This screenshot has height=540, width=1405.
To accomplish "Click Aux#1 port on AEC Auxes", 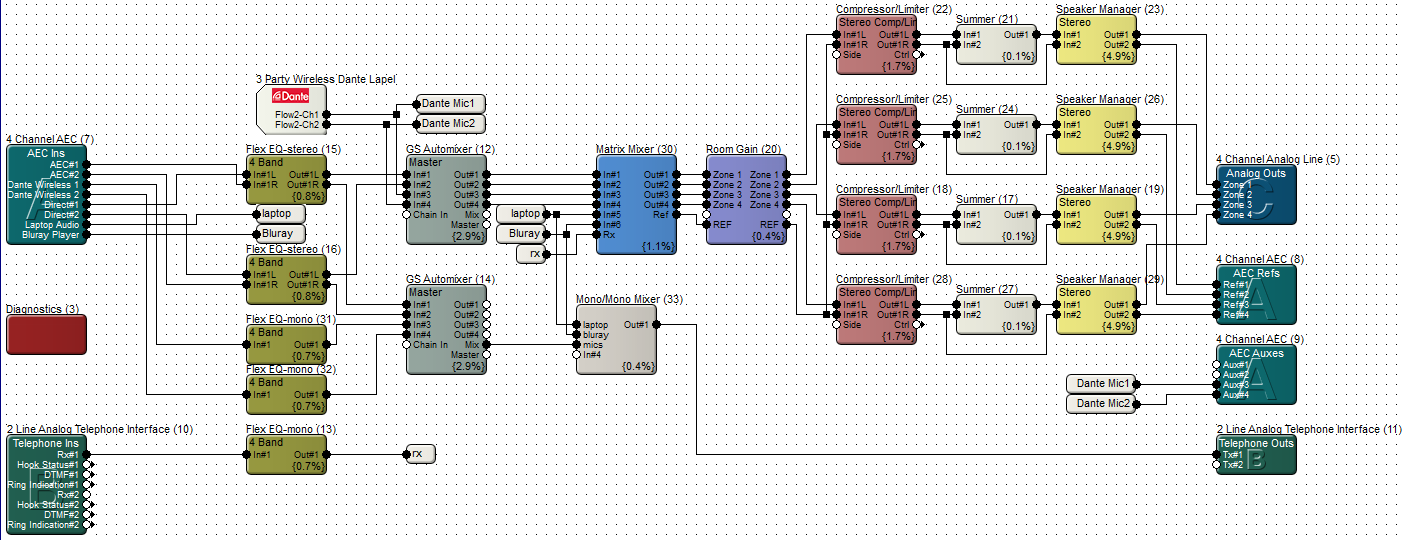I will coord(1216,364).
